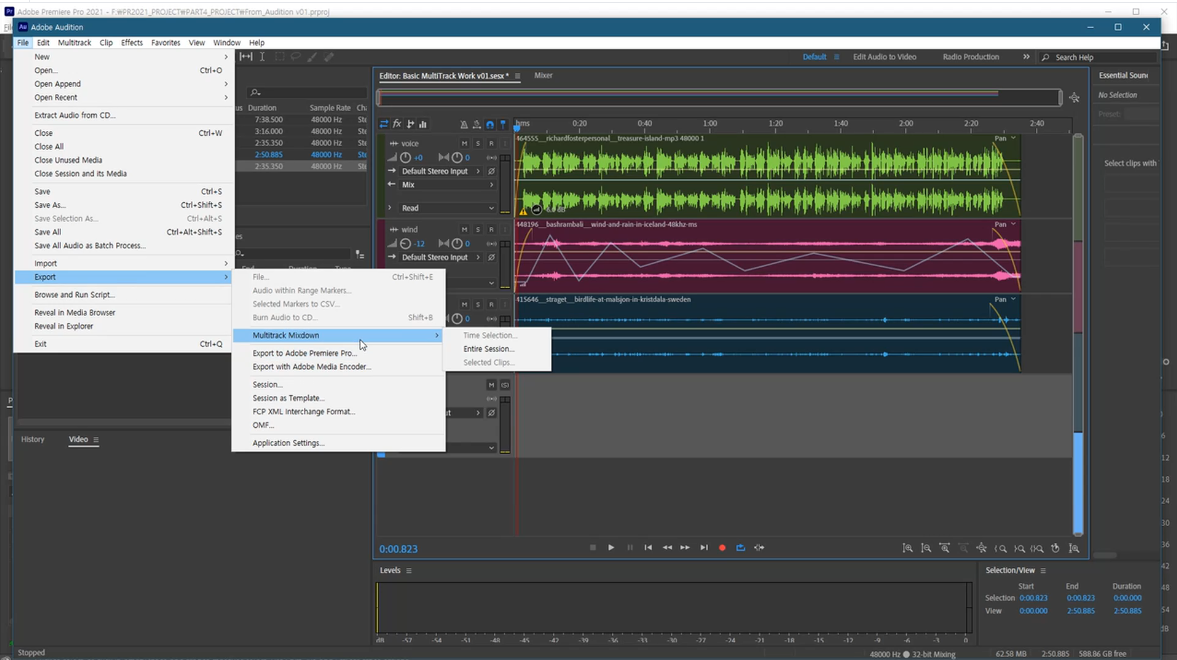Select the Time Selection tool in toolbar

(x=262, y=57)
